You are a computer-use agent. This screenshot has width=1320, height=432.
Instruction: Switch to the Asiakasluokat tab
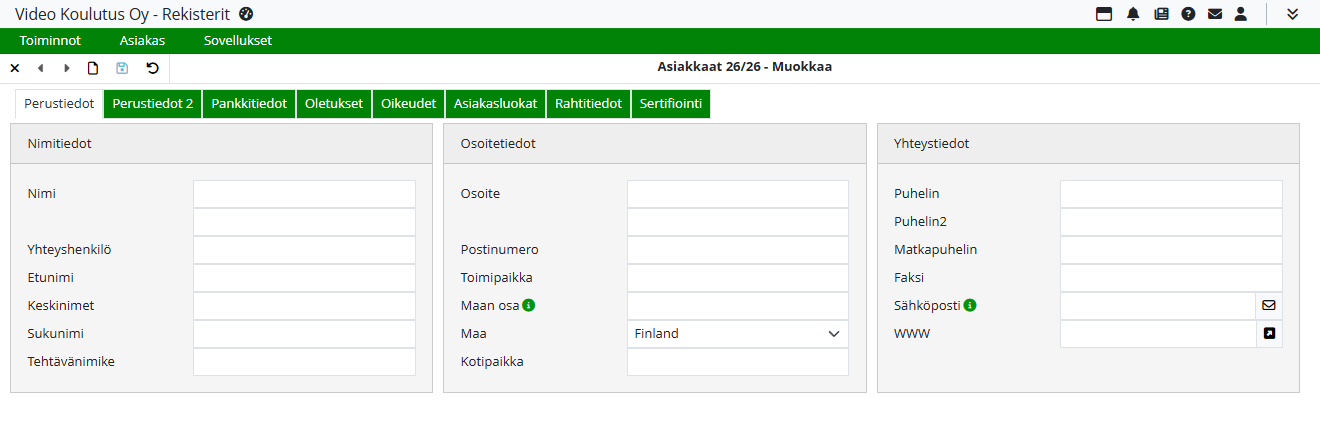[x=496, y=104]
